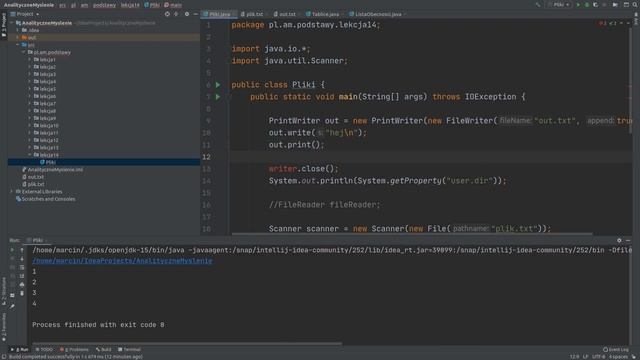Switch to the Tablice.java editor tab
The image size is (640, 360).
[x=323, y=14]
